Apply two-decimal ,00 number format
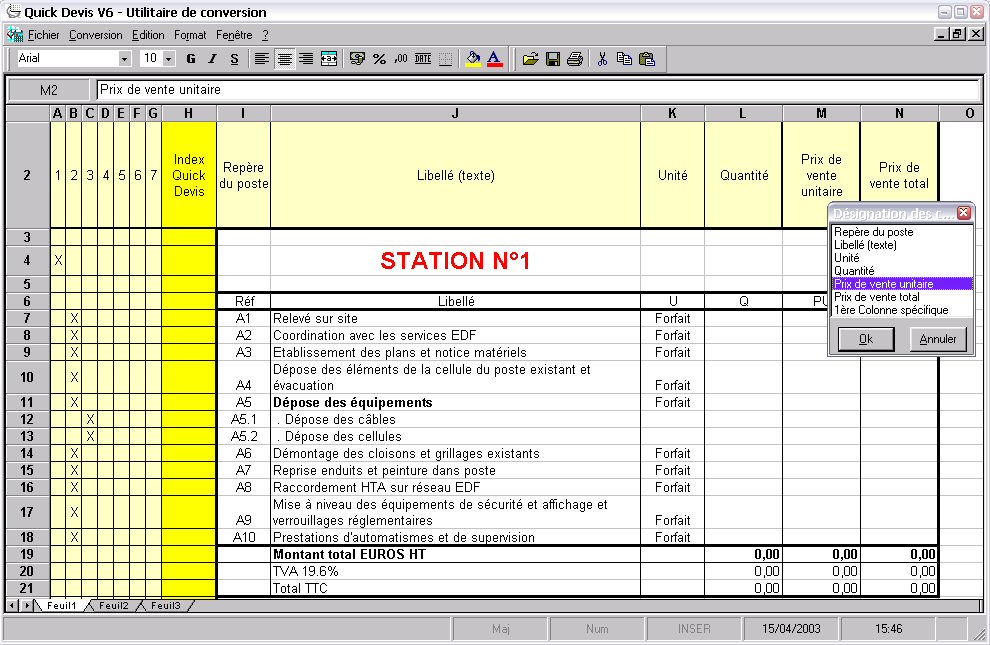 point(401,59)
